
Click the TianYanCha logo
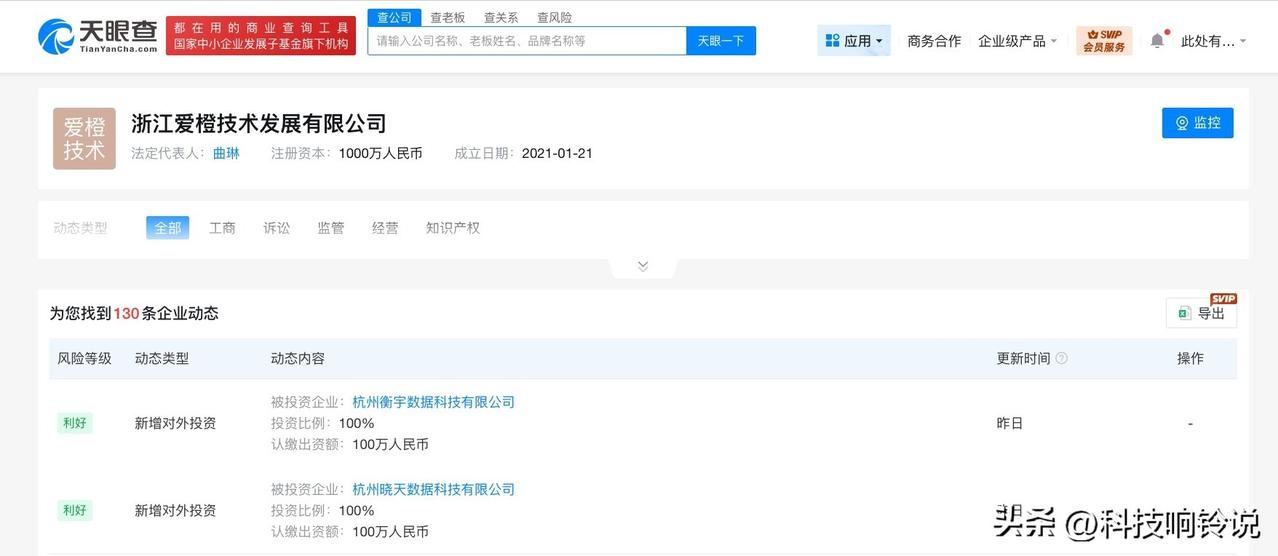(98, 36)
